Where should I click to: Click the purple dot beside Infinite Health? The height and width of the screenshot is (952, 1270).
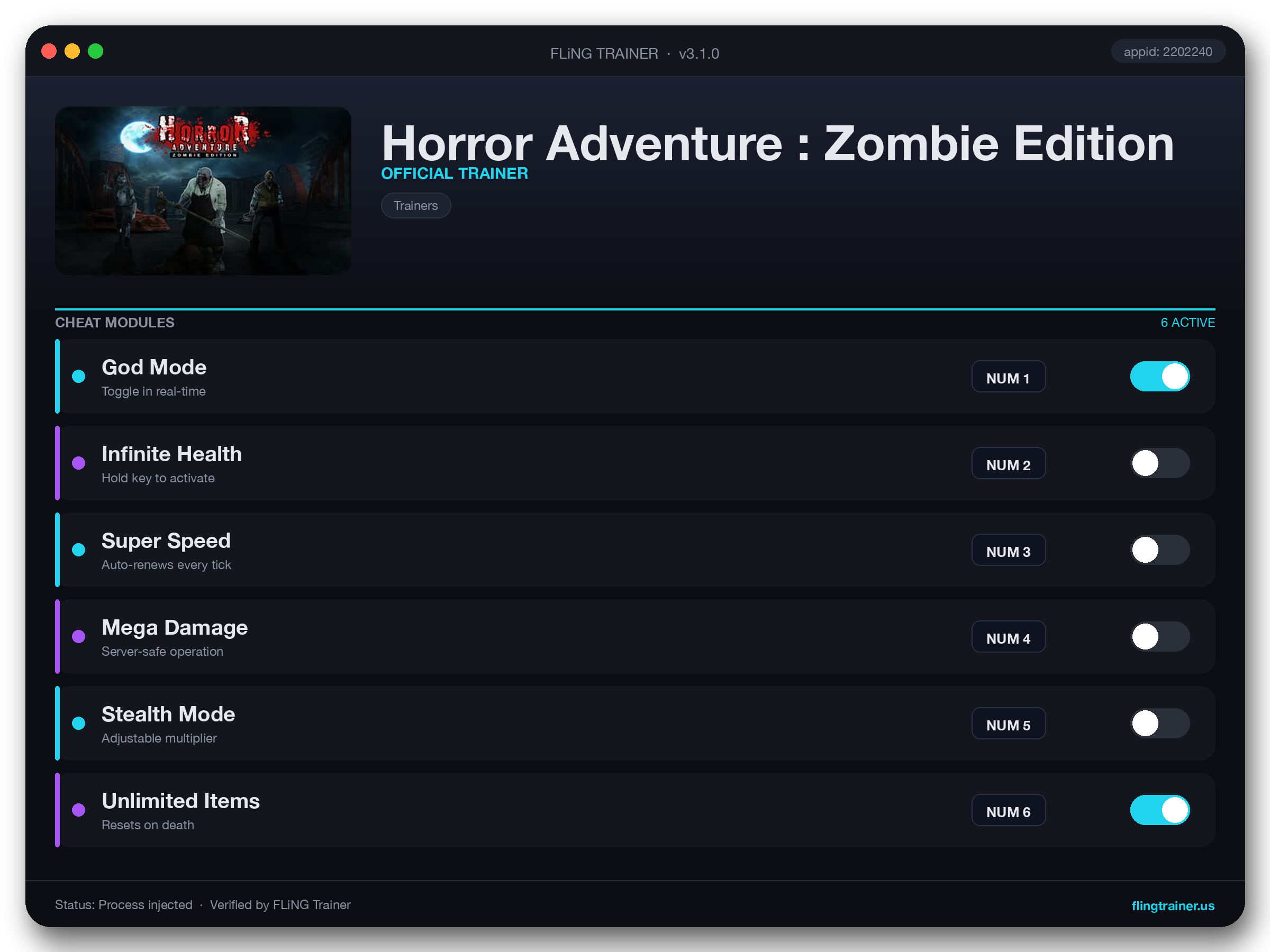(x=79, y=463)
